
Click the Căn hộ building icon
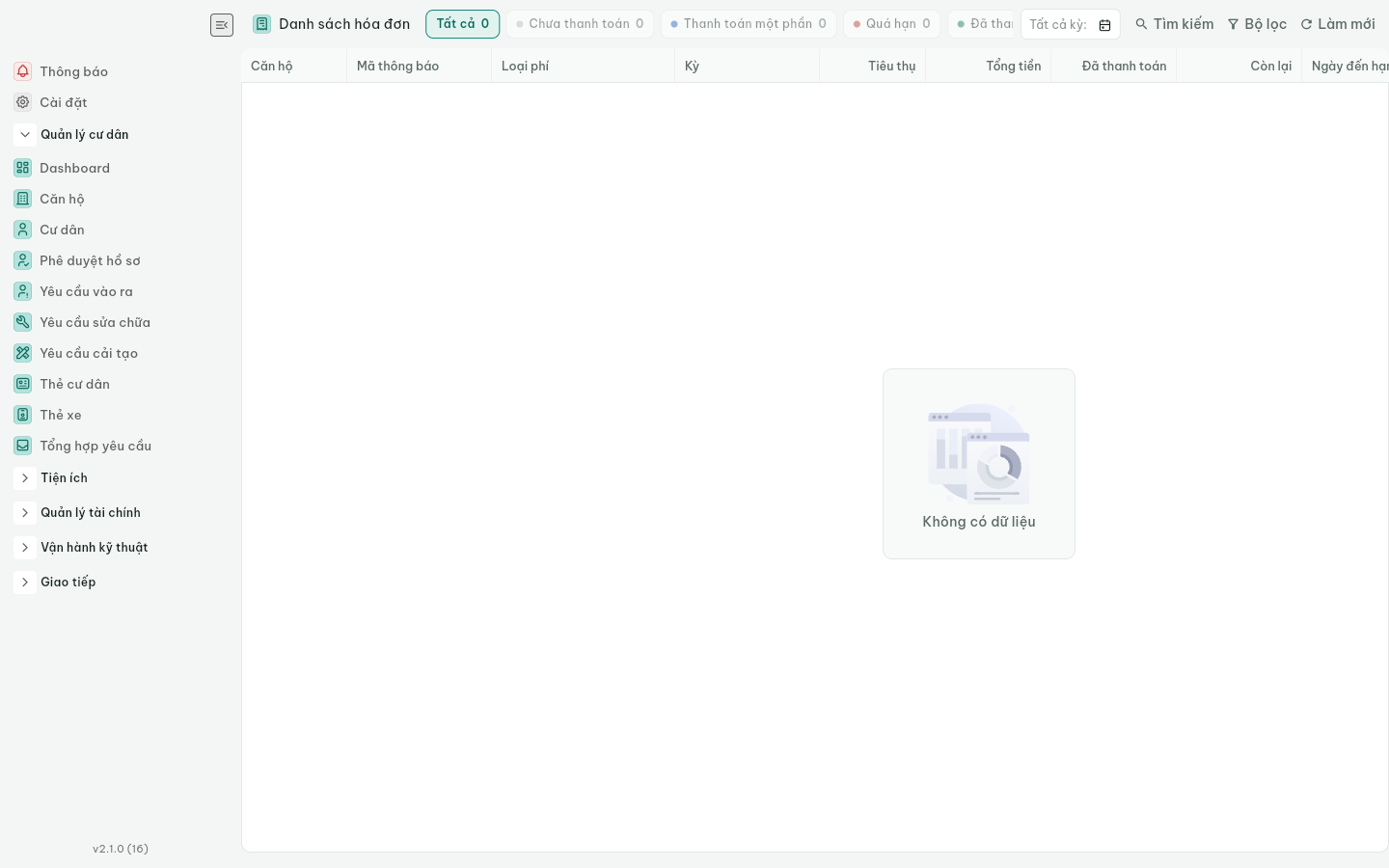23,199
